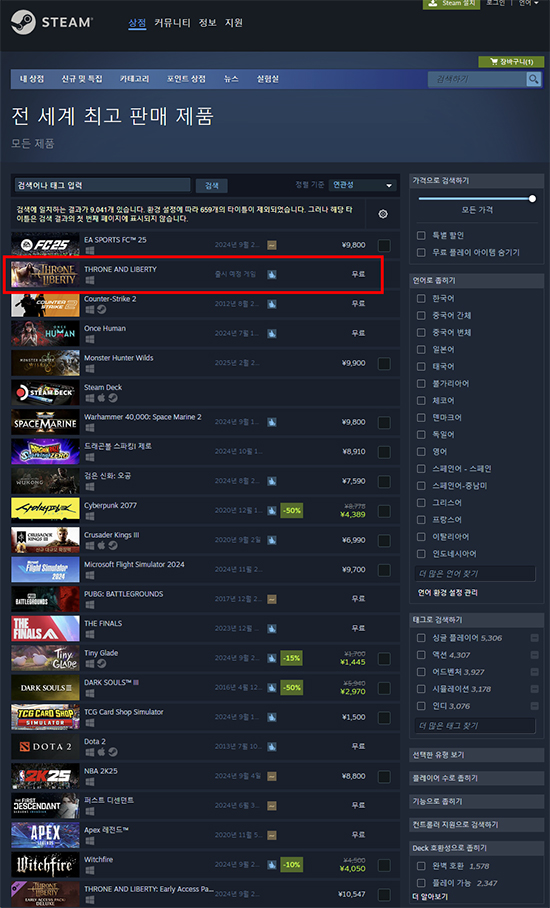Enable the 한국어 language checkbox

point(421,298)
